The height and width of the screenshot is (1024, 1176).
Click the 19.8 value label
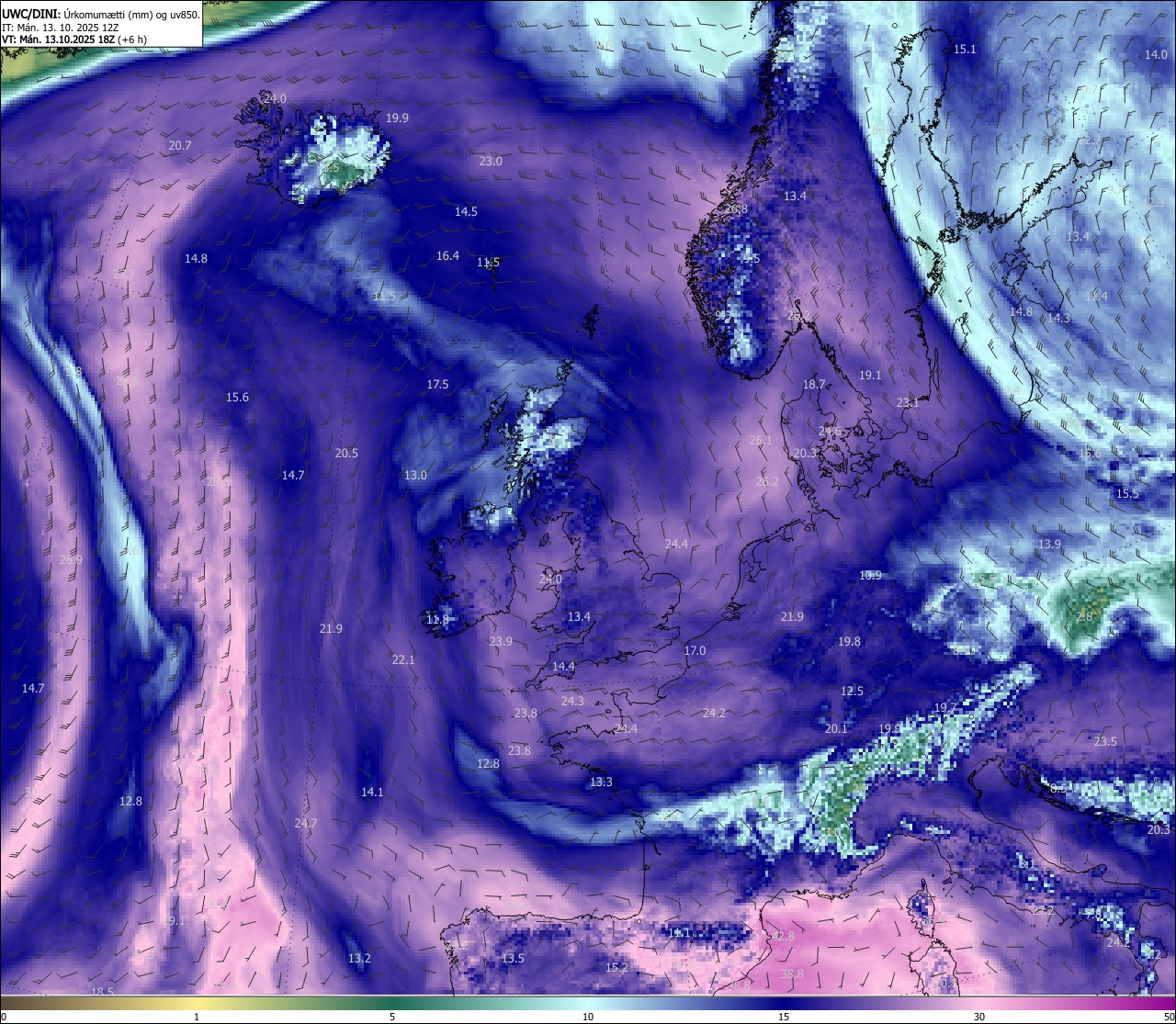(849, 642)
